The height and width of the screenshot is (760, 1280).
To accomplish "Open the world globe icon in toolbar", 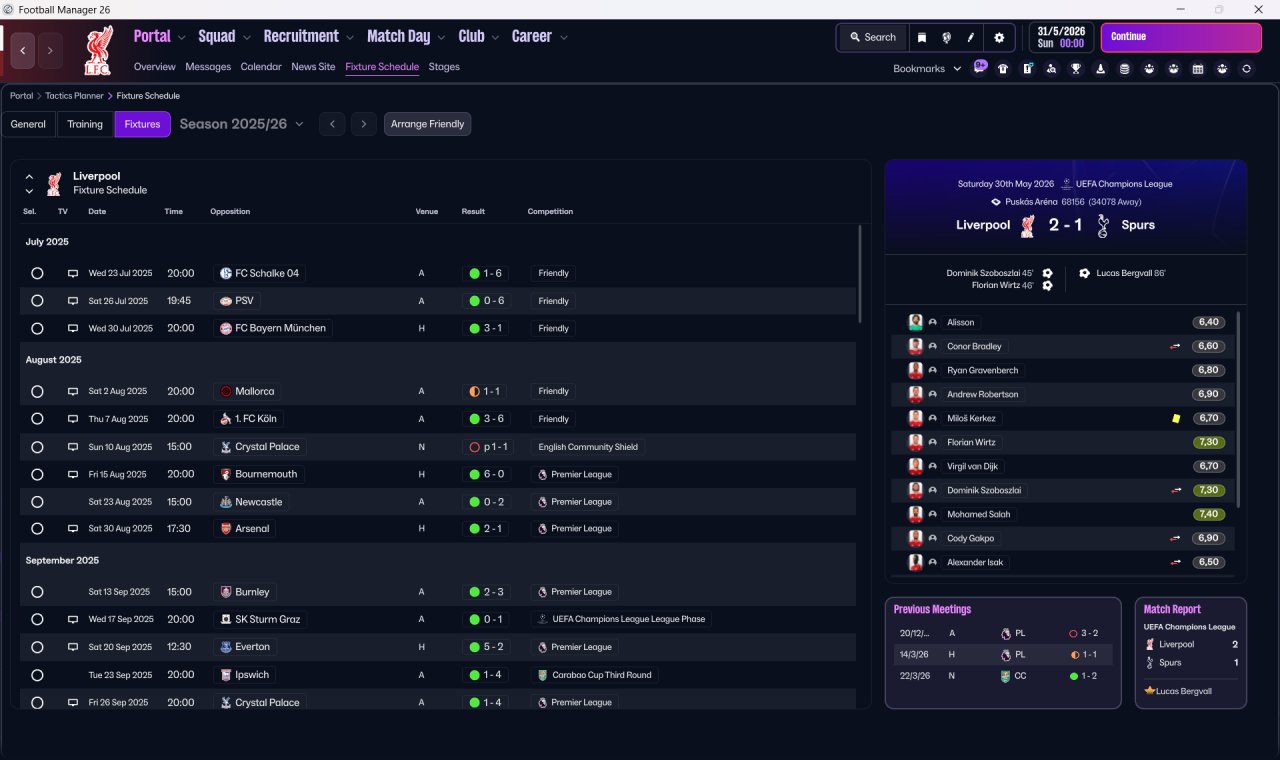I will 946,38.
